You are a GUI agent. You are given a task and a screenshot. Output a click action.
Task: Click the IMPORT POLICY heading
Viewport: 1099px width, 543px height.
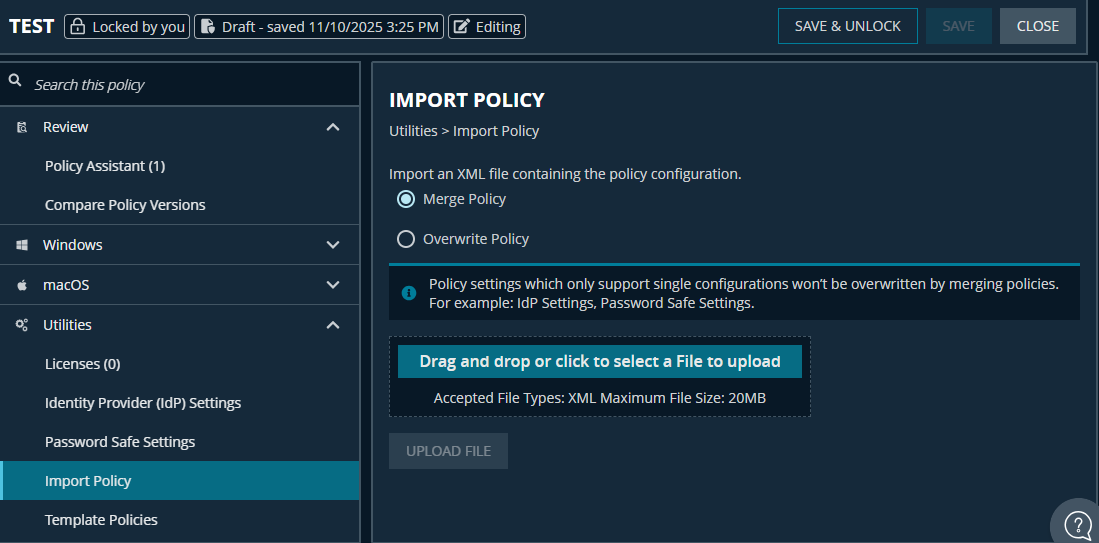(467, 100)
